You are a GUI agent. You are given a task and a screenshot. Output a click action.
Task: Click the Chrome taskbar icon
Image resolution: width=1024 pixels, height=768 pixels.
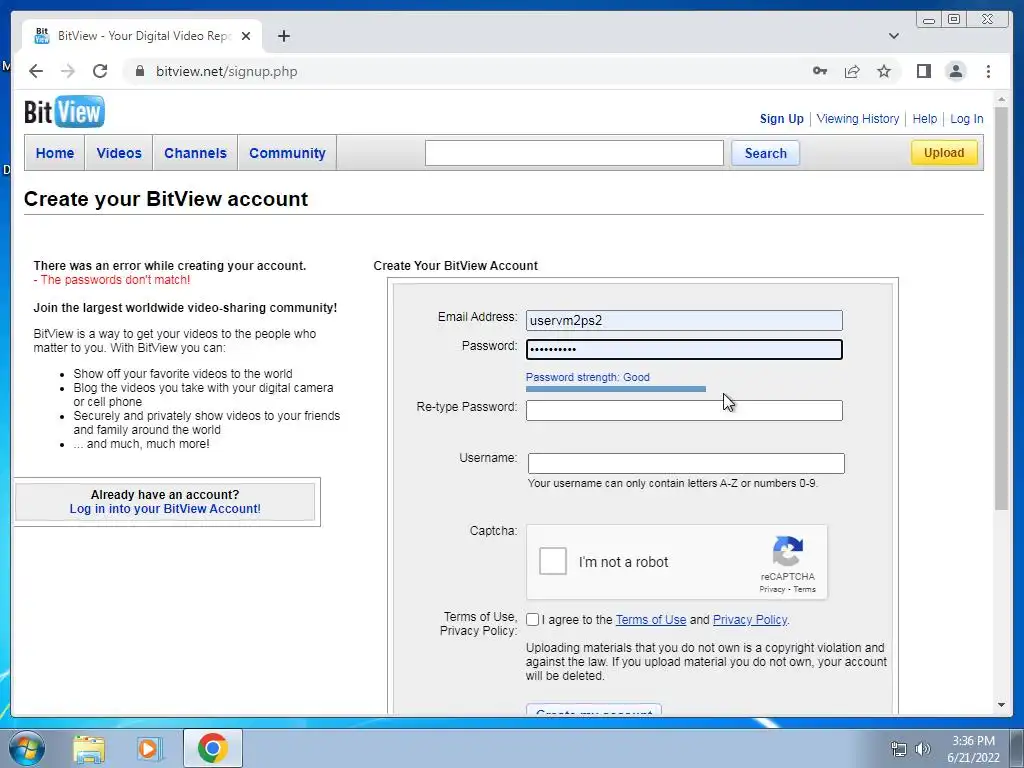(x=212, y=748)
